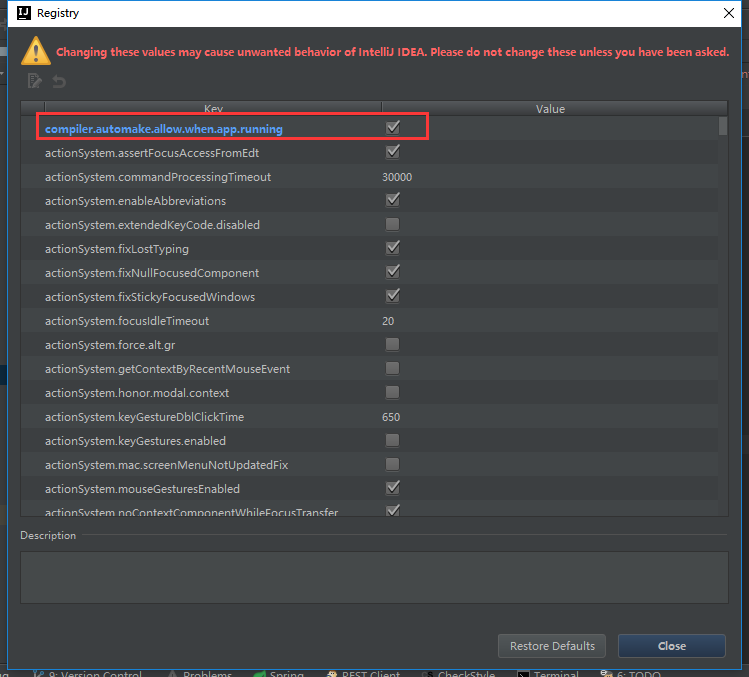Image resolution: width=749 pixels, height=677 pixels.
Task: Toggle compiler.automake.allow.when.app.running checkbox
Action: point(393,128)
